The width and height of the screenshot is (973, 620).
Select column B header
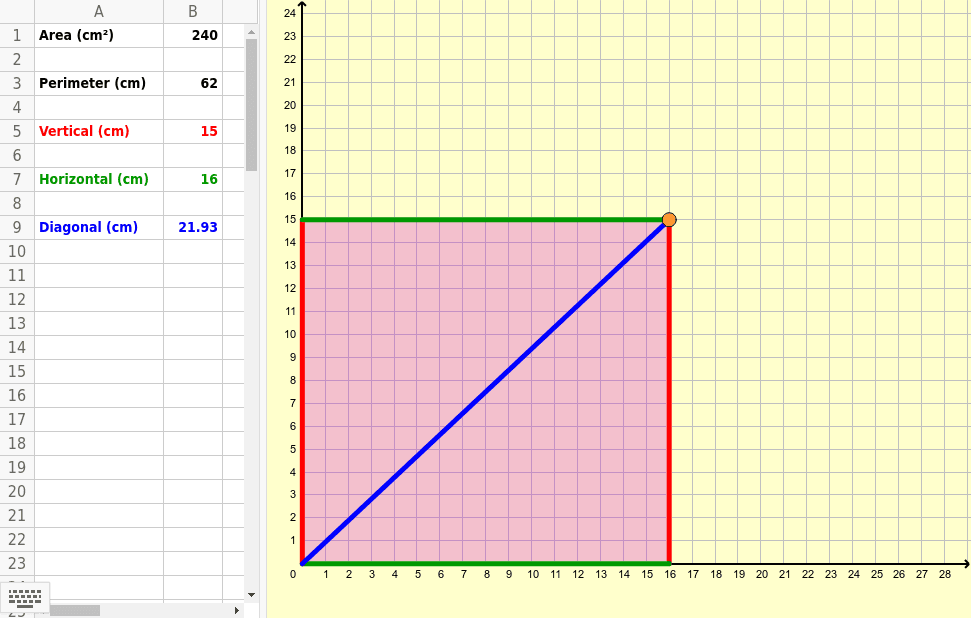tap(193, 12)
